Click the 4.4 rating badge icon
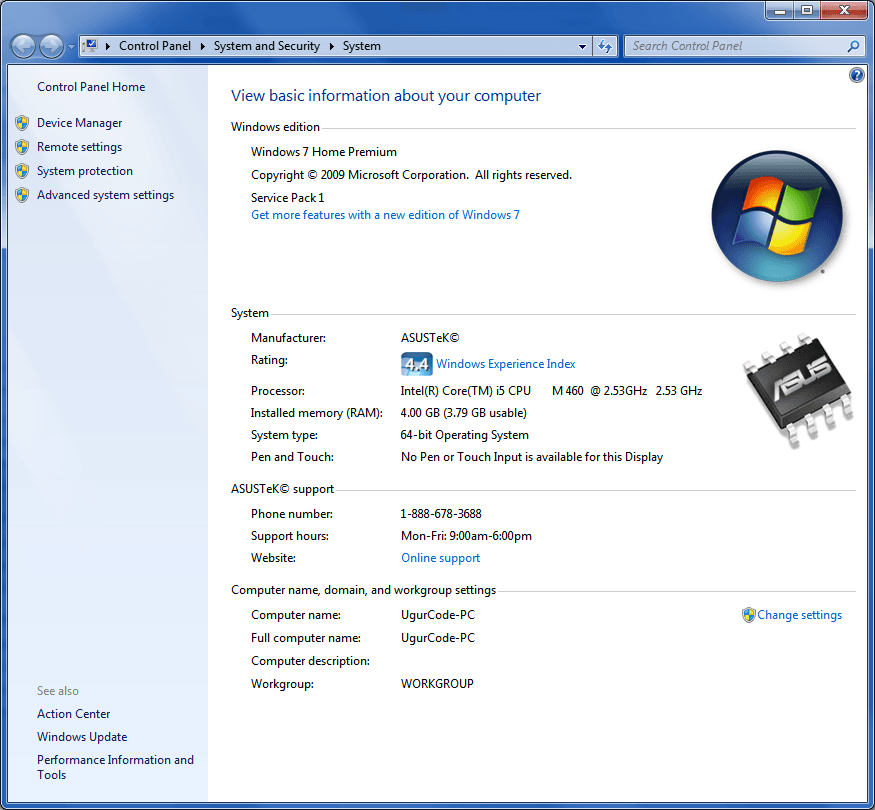Screen dimensions: 875x810 pyautogui.click(x=416, y=364)
